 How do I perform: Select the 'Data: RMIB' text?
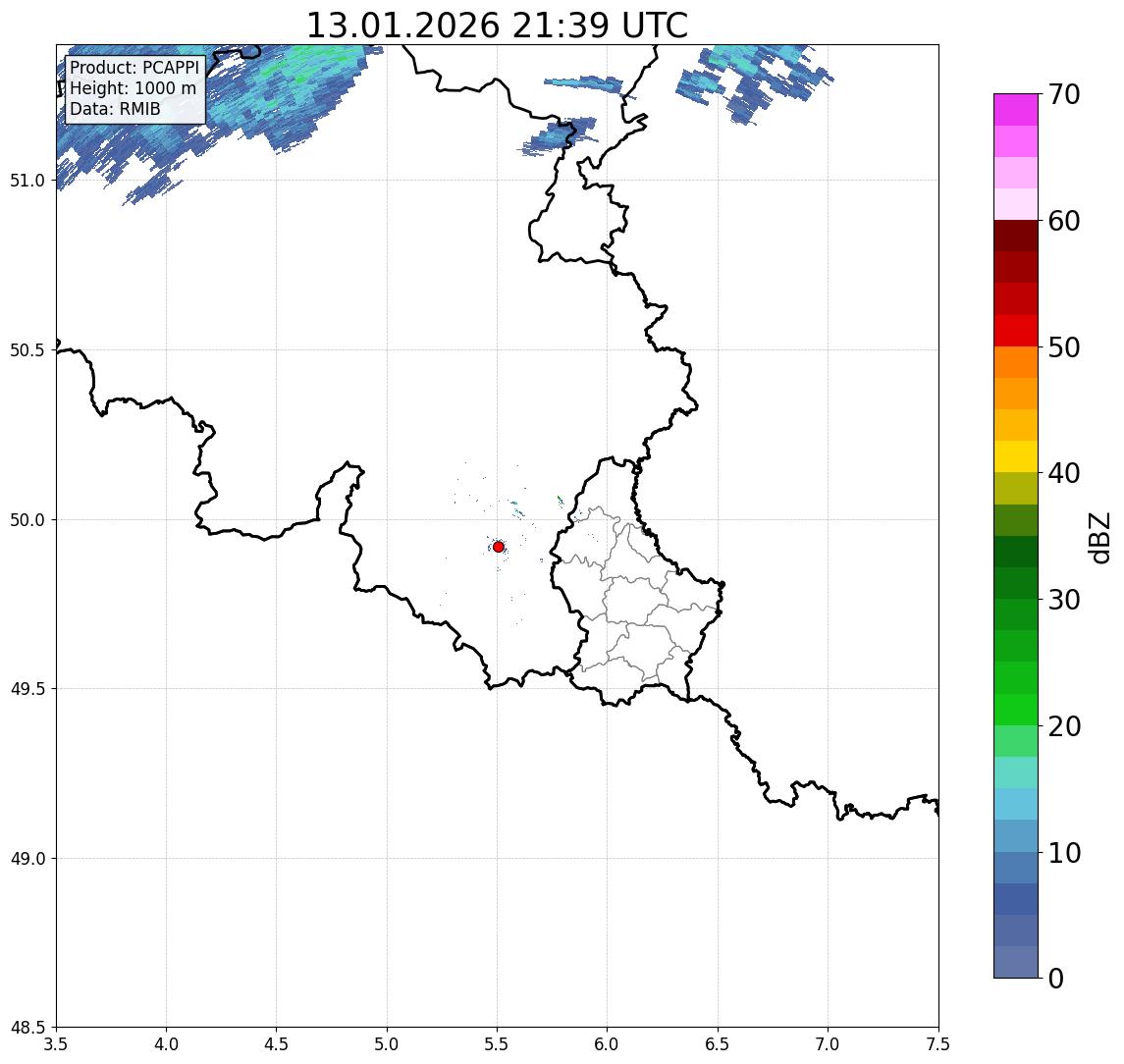click(x=115, y=109)
